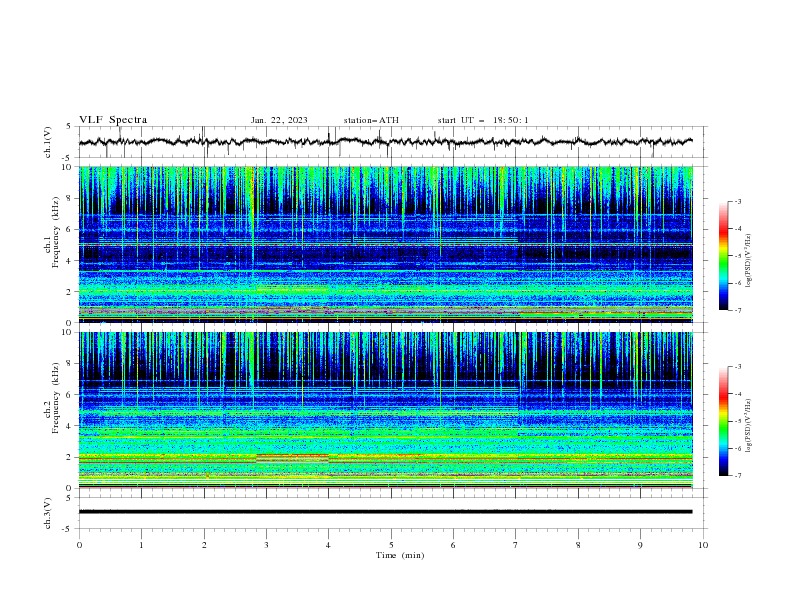Viewport: 792px width, 612px height.
Task: Select the date text "Jan. 22, 2023"
Action: tap(279, 120)
